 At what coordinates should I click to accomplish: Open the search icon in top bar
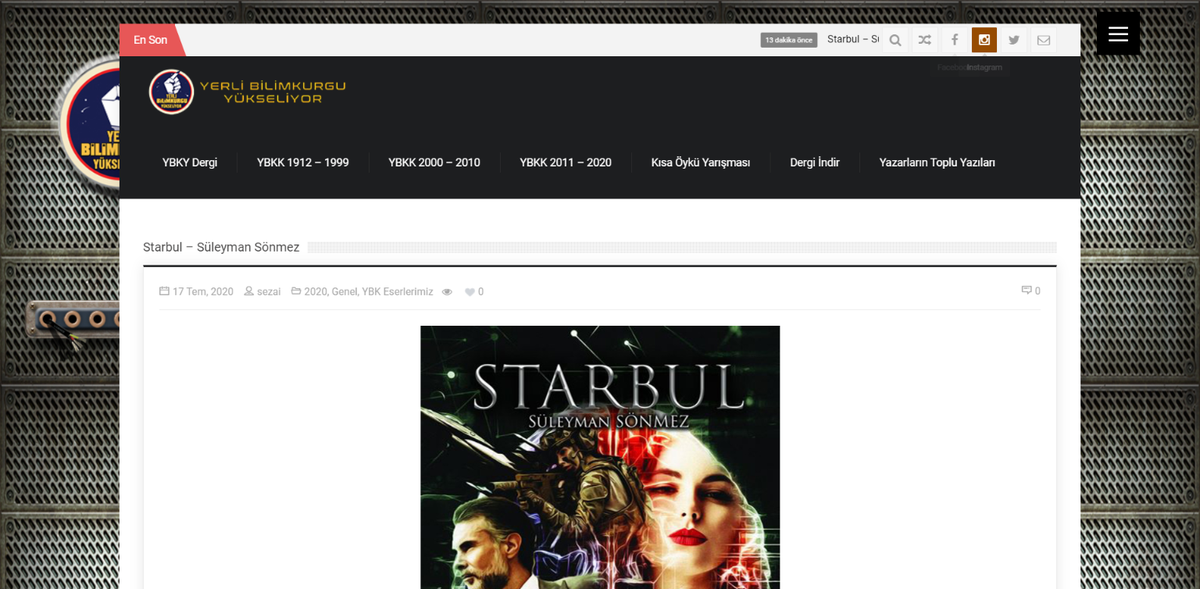coord(895,40)
